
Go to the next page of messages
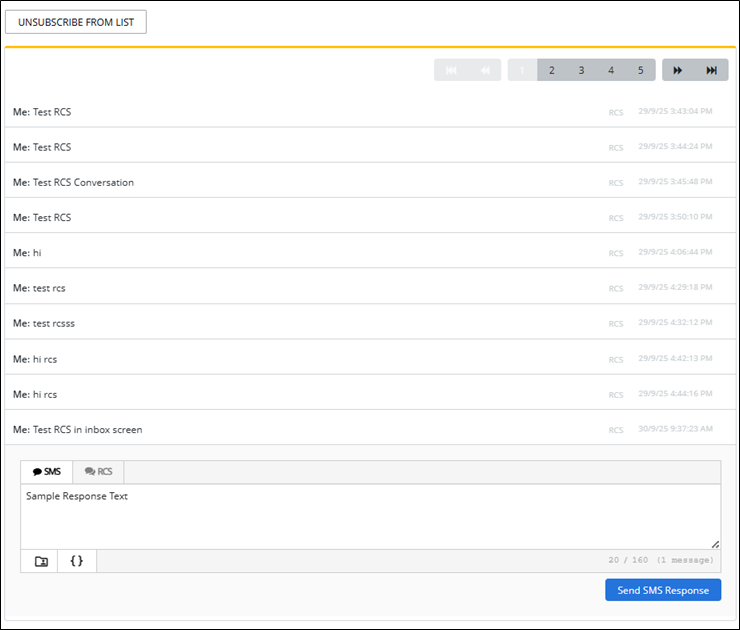click(677, 70)
